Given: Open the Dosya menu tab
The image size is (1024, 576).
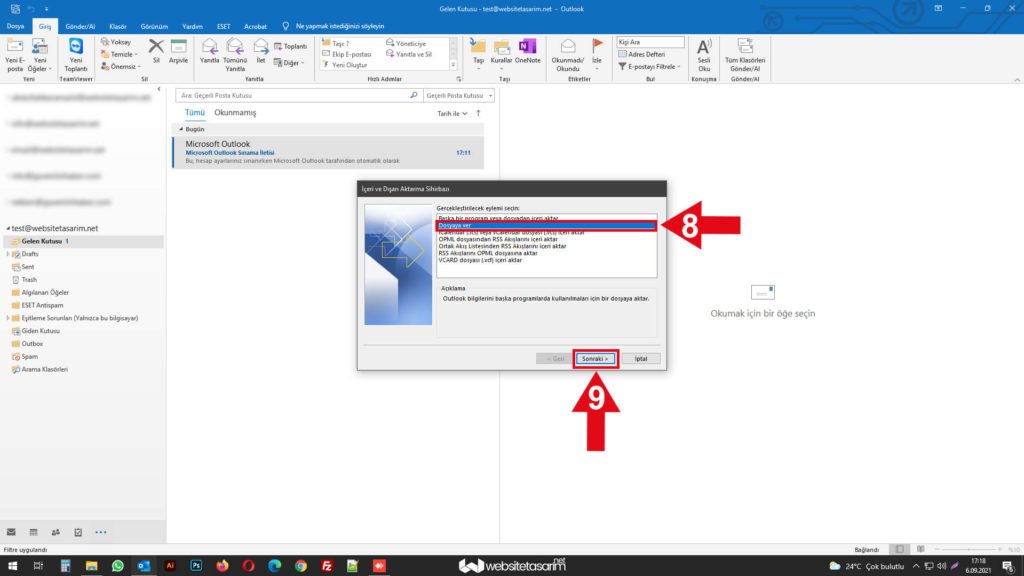Looking at the screenshot, I should point(16,26).
